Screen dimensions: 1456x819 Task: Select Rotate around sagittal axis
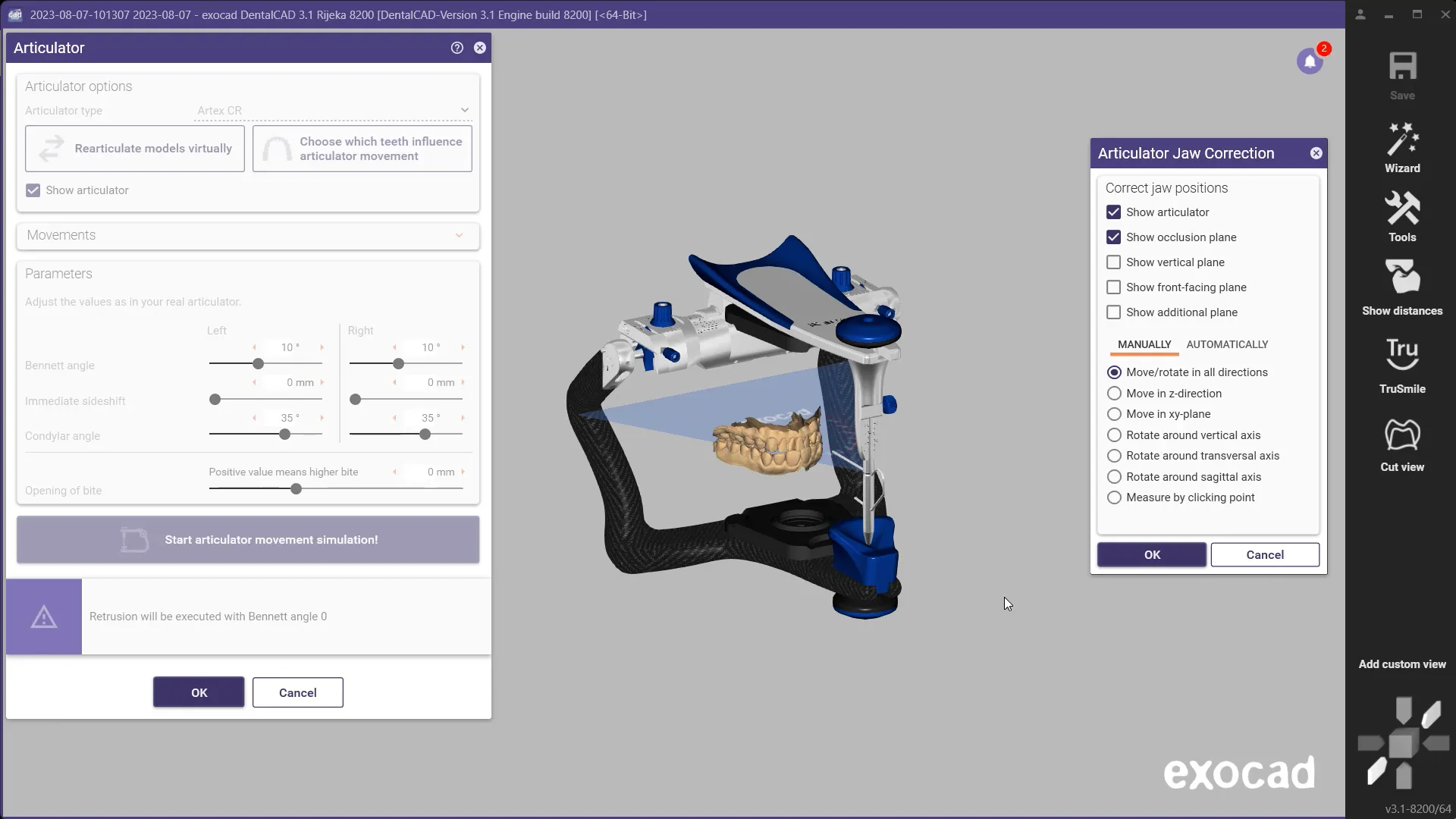click(1114, 477)
